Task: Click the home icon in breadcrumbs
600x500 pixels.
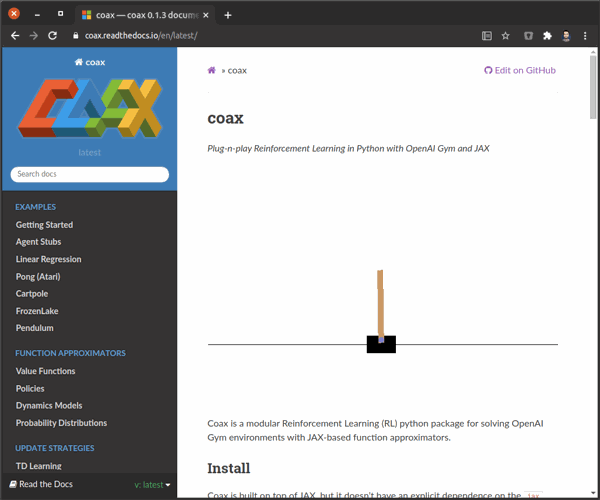Action: tap(212, 70)
